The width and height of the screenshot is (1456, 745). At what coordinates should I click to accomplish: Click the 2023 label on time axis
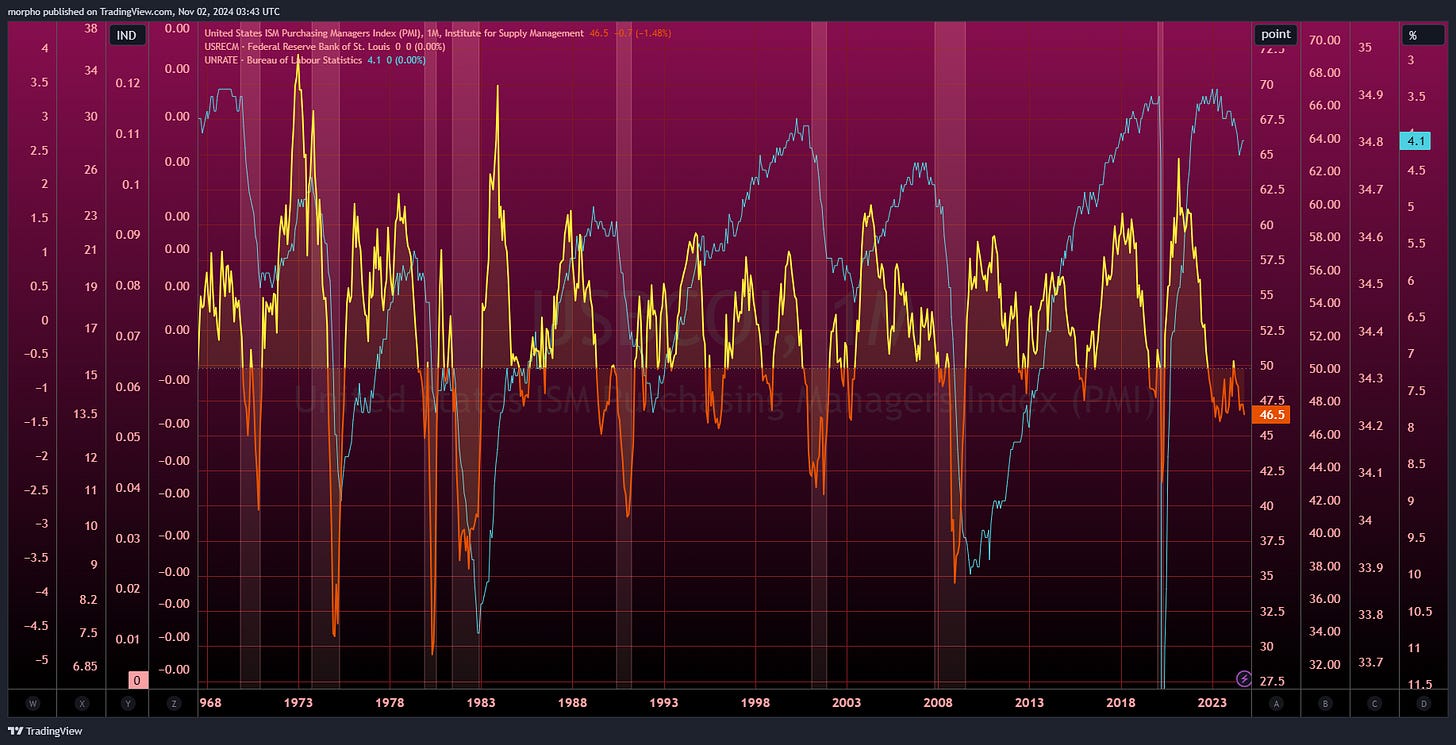[x=1212, y=704]
